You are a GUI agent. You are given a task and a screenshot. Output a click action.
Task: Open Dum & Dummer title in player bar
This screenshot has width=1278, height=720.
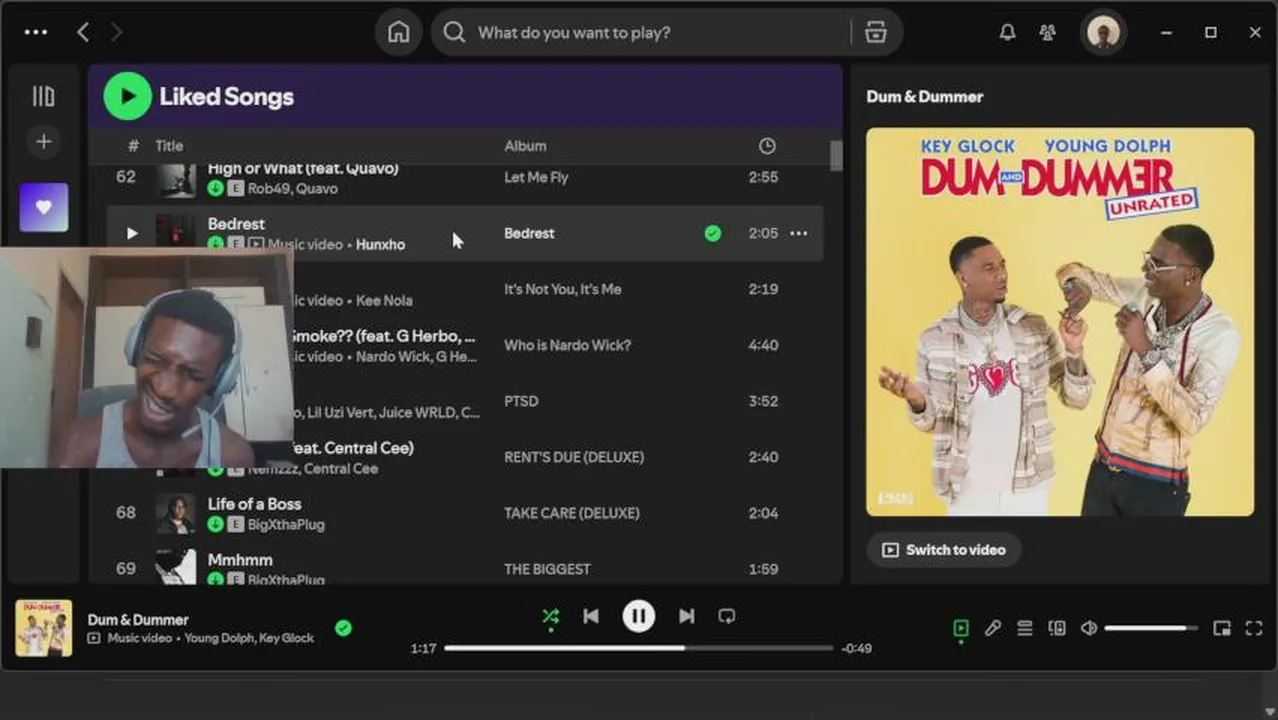click(138, 619)
